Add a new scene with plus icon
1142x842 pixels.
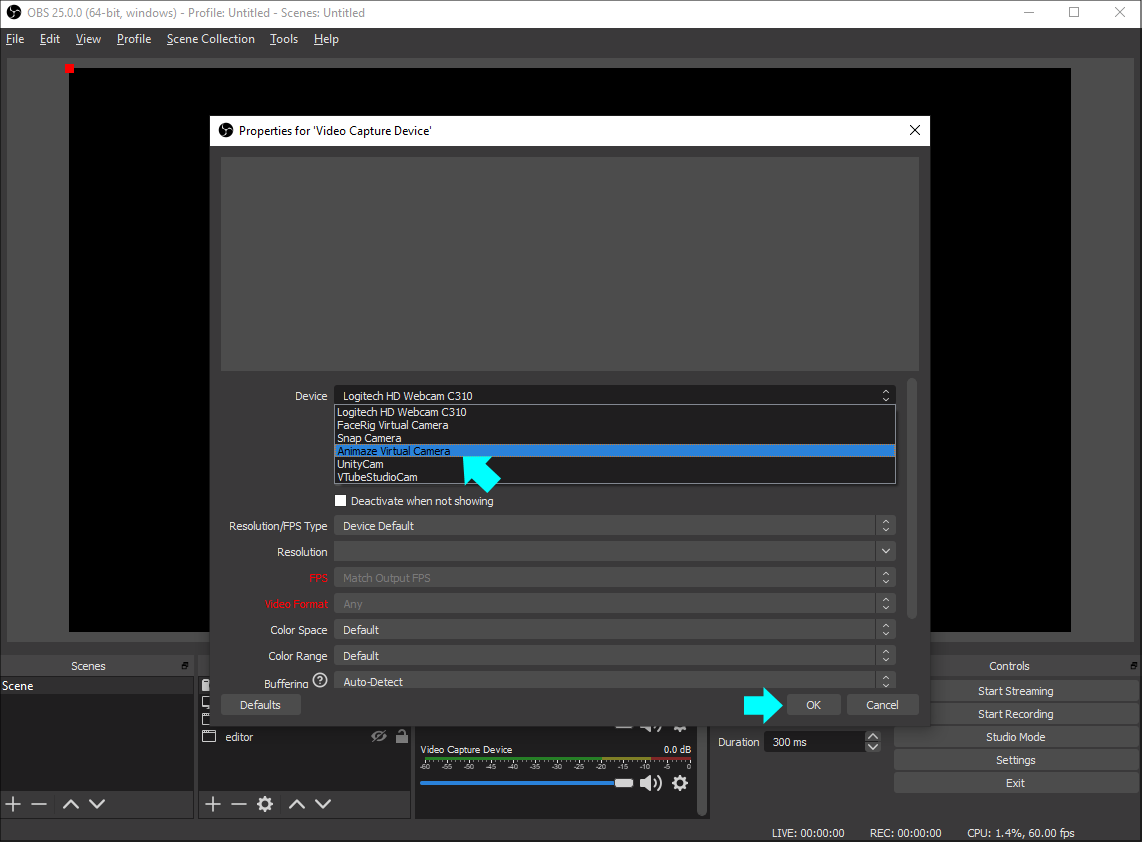point(13,803)
